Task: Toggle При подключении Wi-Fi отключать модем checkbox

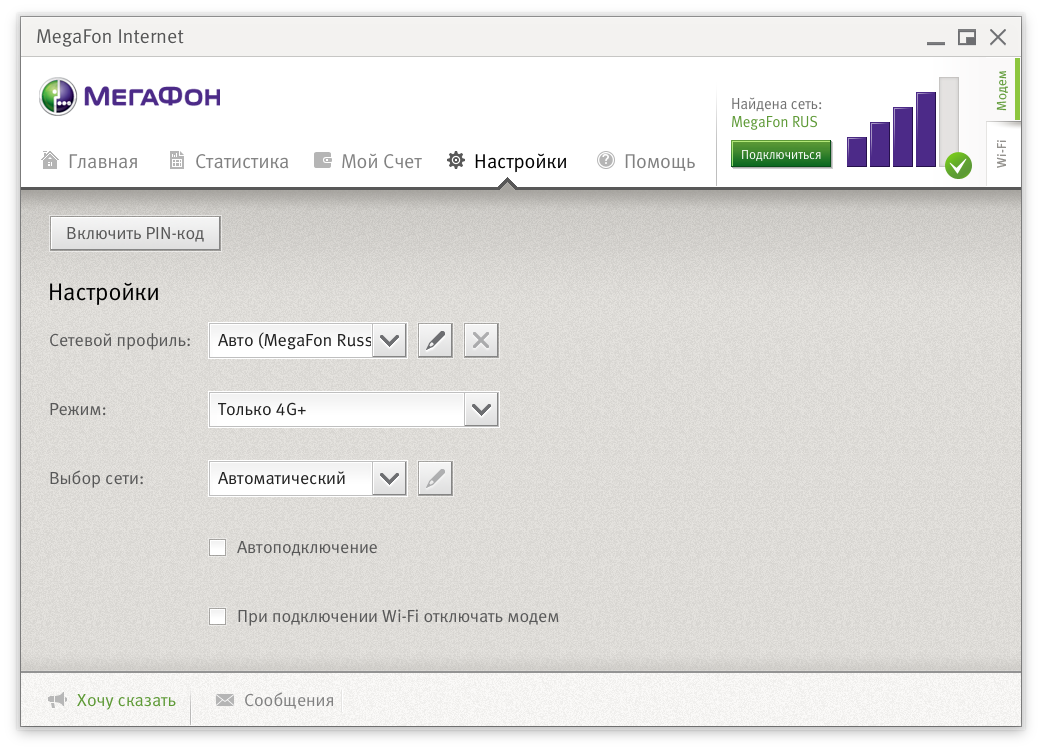Action: click(x=217, y=617)
